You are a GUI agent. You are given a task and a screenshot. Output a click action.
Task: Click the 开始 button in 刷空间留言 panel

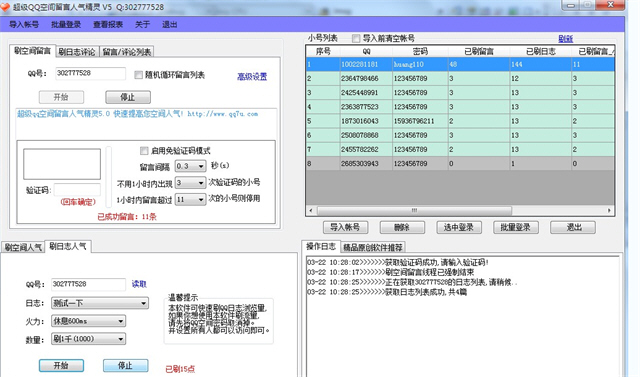pos(61,97)
